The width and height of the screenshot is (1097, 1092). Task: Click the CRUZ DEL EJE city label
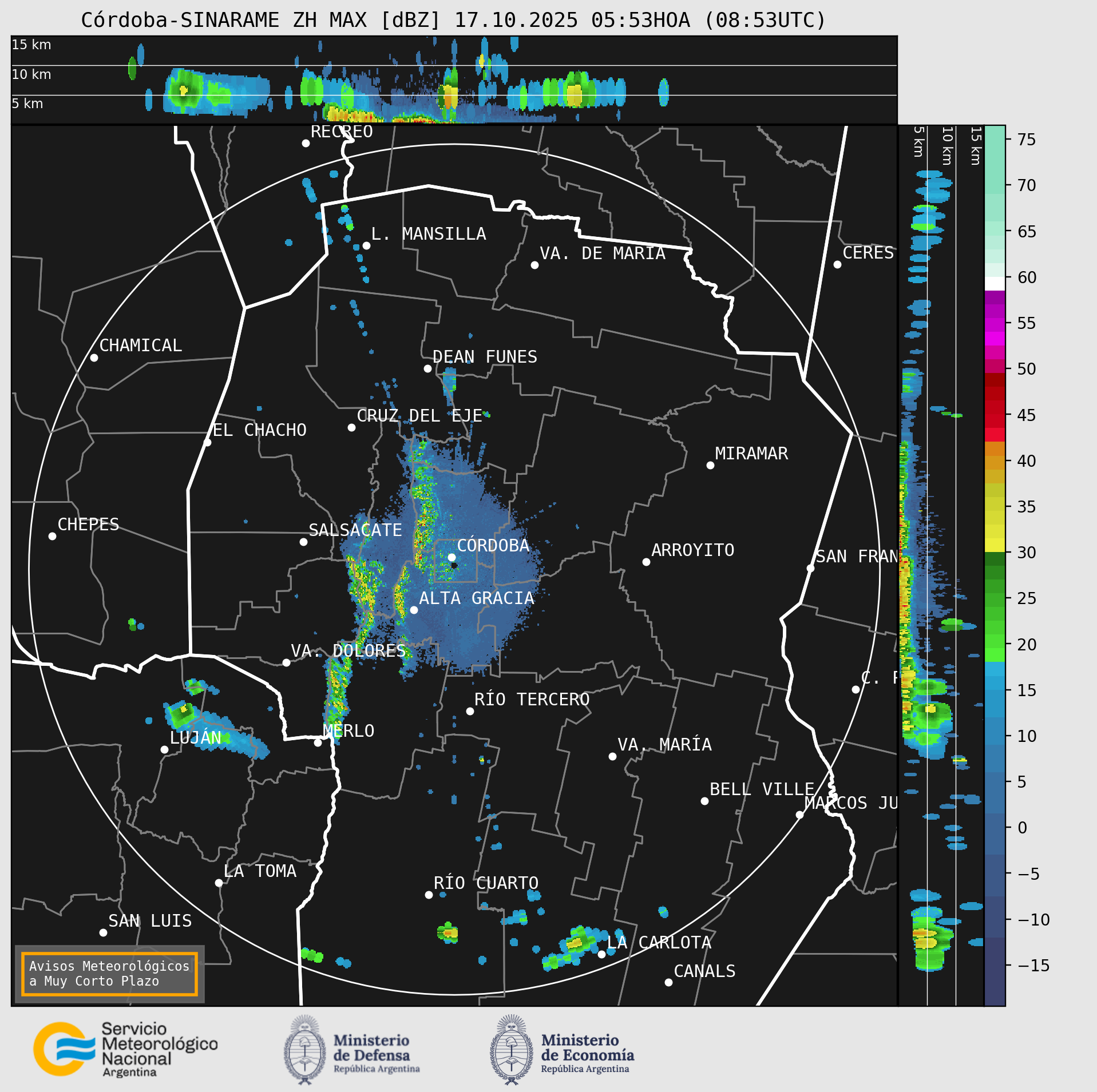419,416
